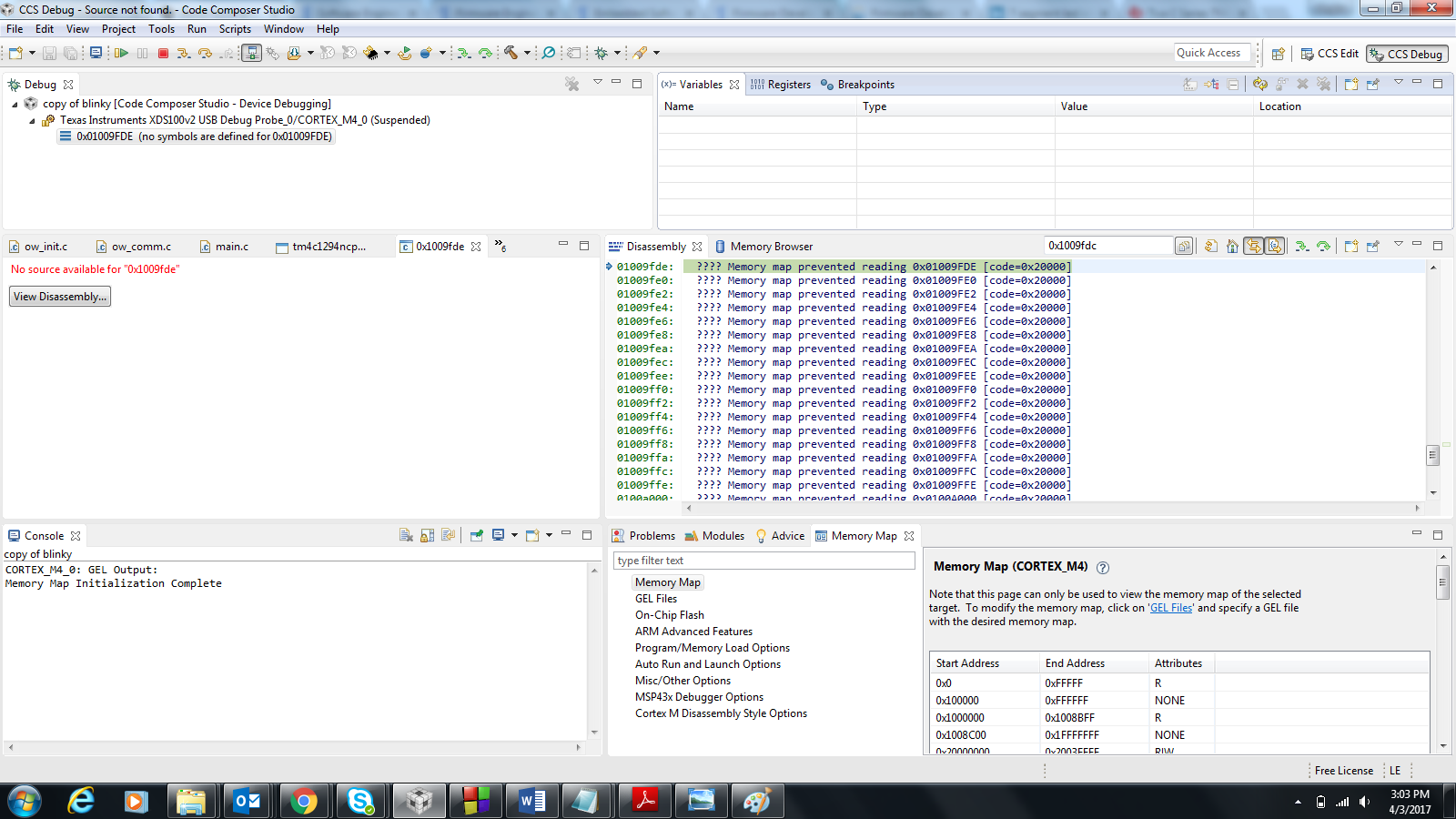
Task: Click the Refresh icon in Variables view
Action: tap(1260, 84)
